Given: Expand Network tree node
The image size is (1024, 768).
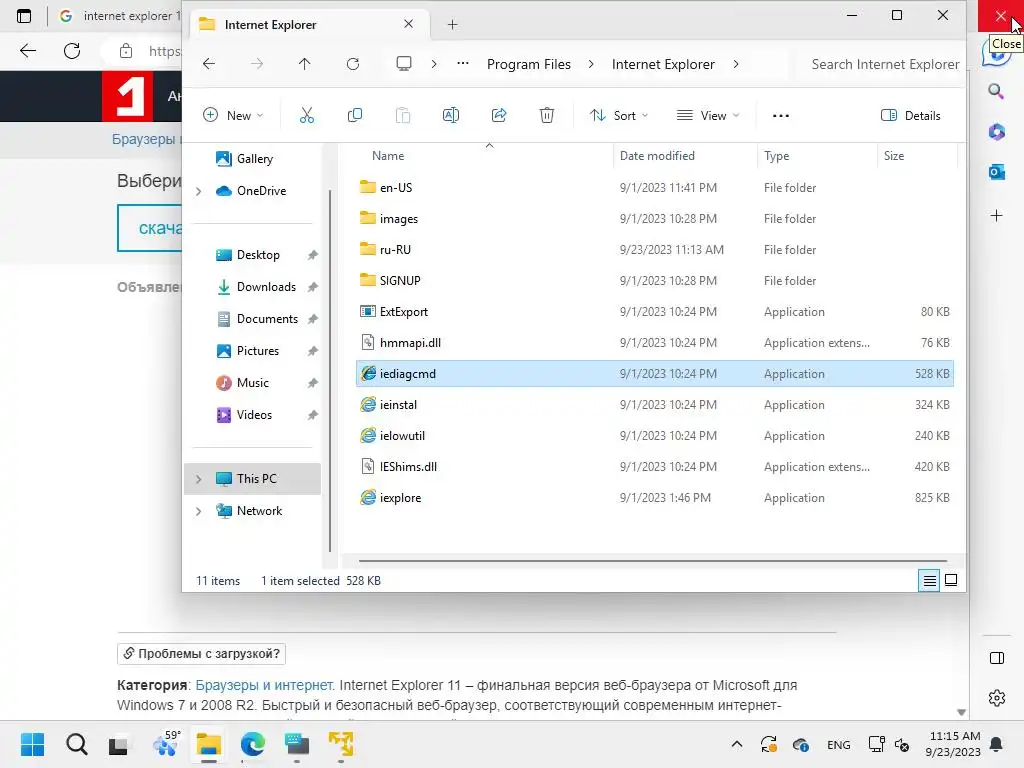Looking at the screenshot, I should (199, 511).
